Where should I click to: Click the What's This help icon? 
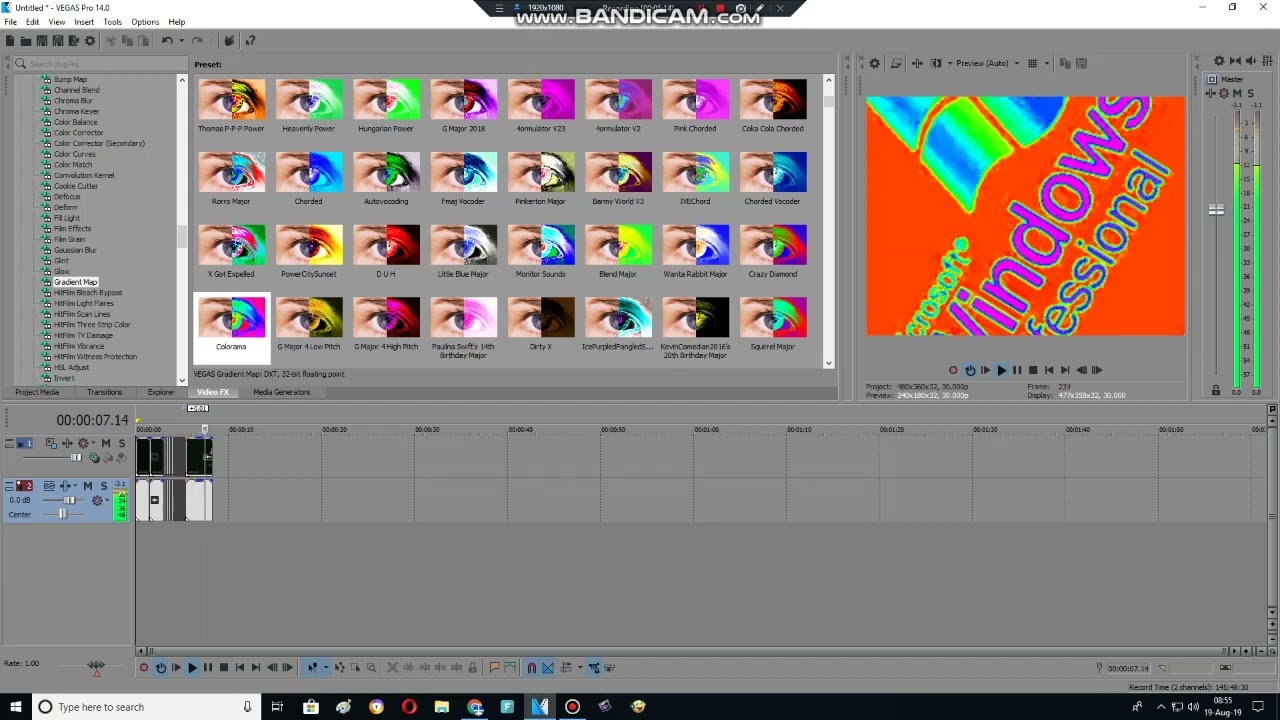[x=251, y=40]
